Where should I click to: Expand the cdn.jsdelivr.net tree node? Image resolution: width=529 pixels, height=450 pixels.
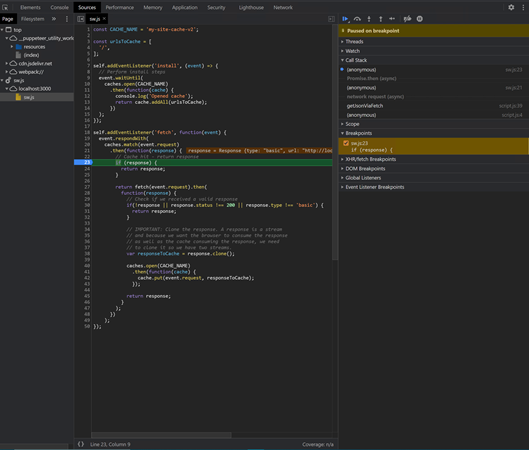[6, 63]
